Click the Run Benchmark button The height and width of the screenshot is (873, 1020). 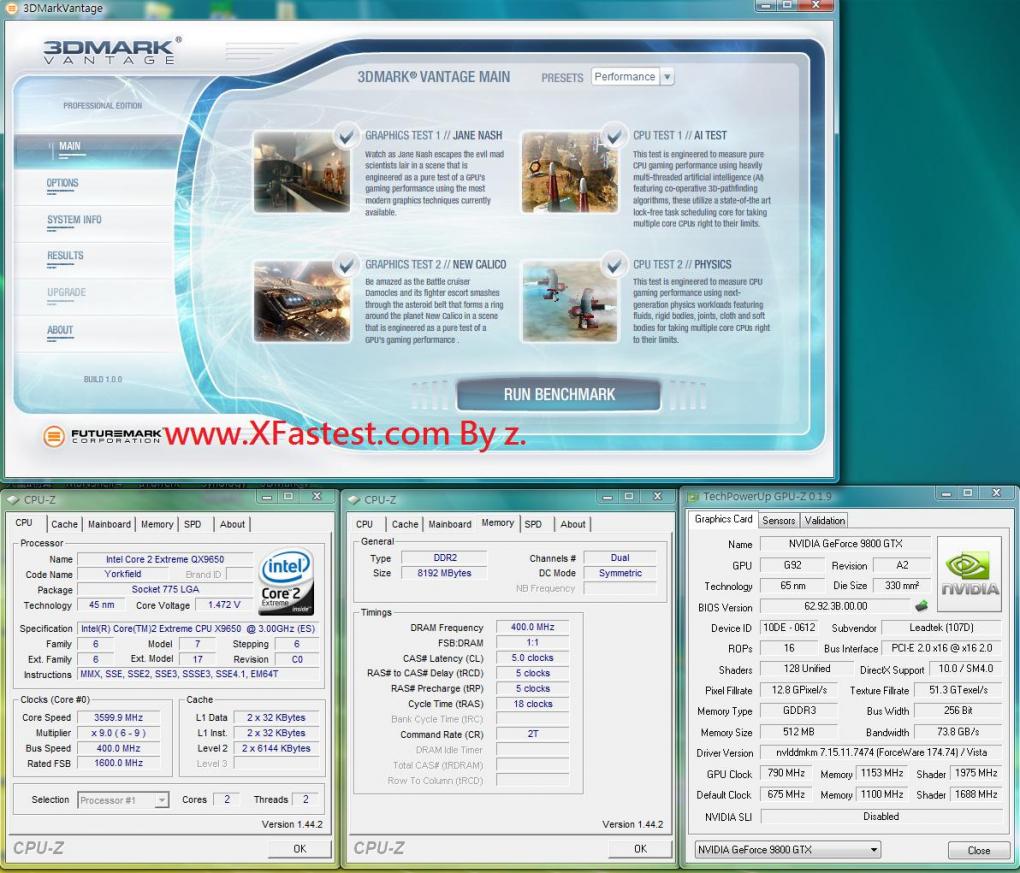559,394
